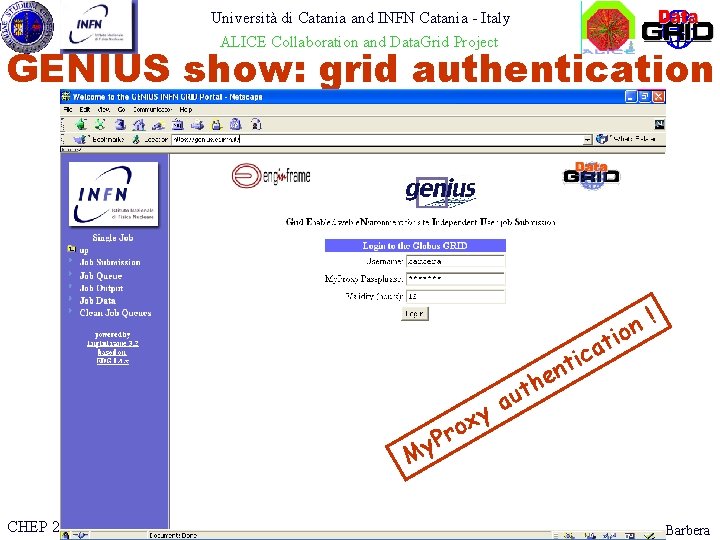The image size is (720, 540).
Task: Click the Search icon in Netscape toolbar
Action: 158,124
